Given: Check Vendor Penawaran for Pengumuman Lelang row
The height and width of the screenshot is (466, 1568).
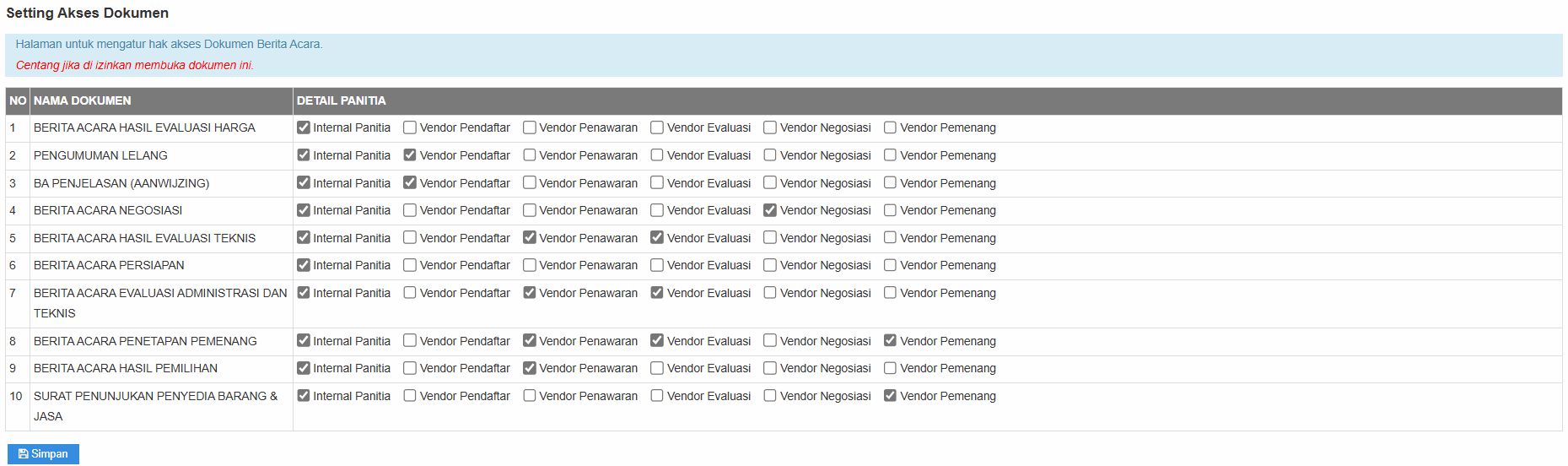Looking at the screenshot, I should 530,155.
